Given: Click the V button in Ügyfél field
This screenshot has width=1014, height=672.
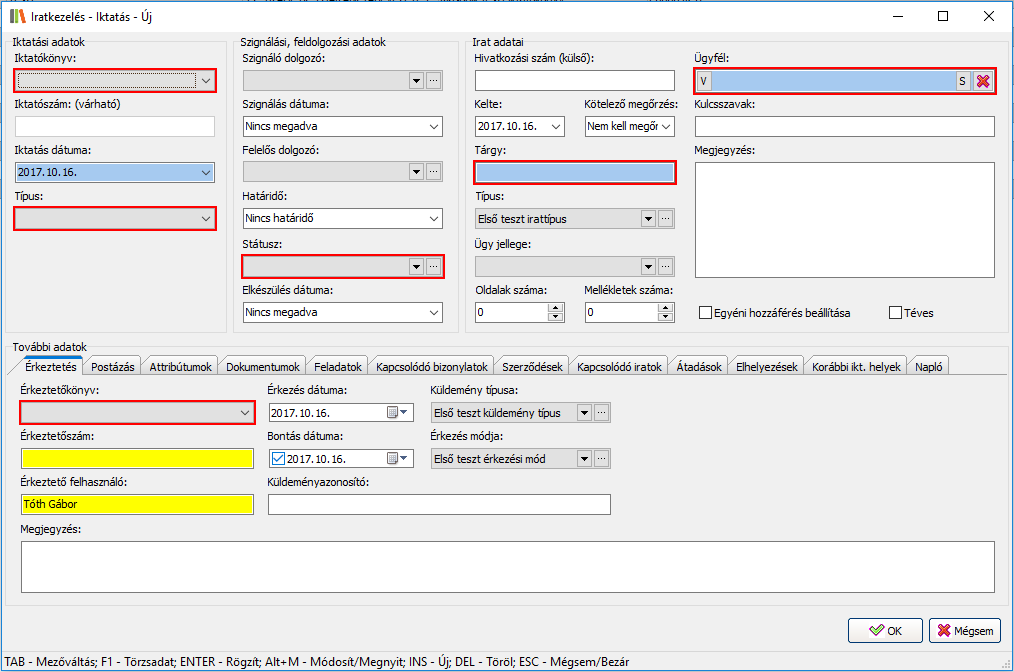Looking at the screenshot, I should point(704,81).
